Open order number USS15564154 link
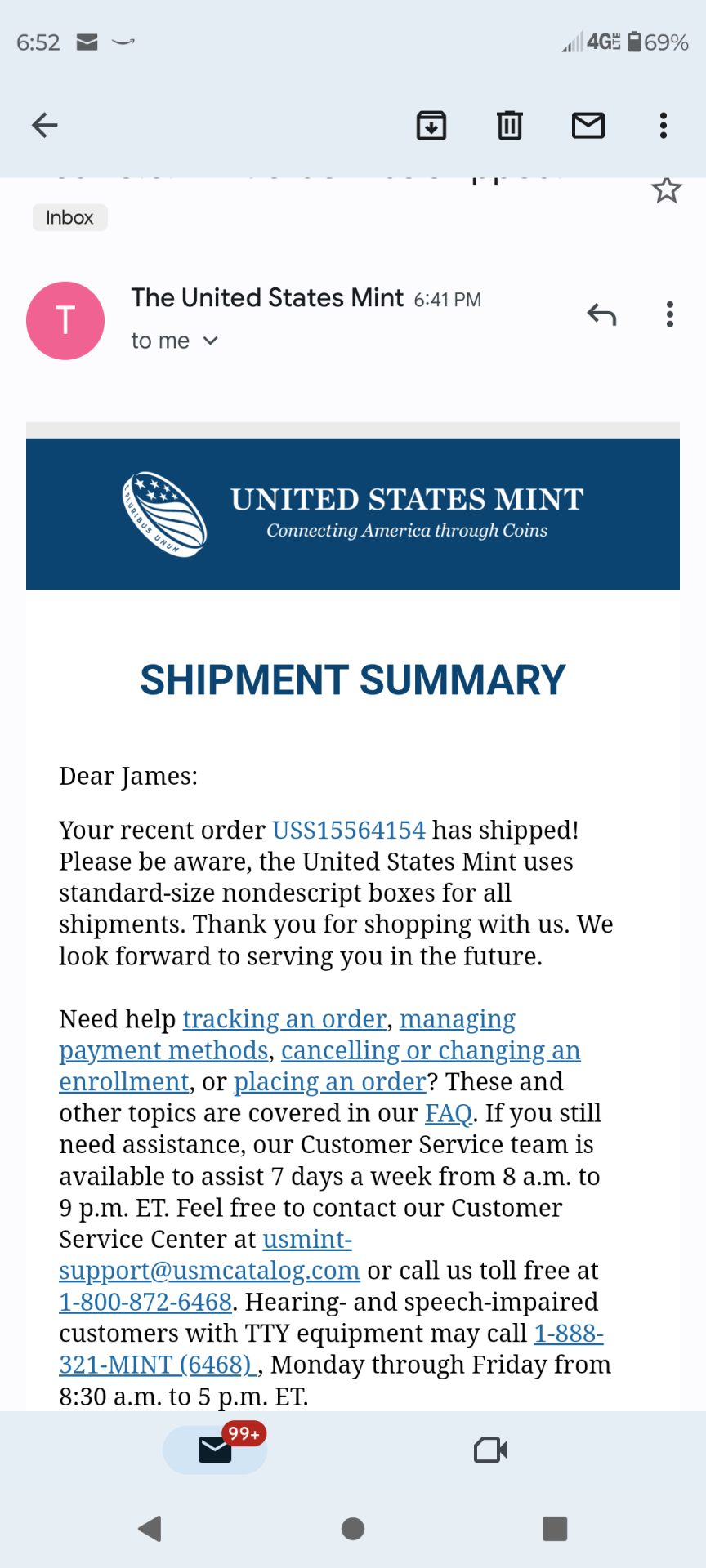The height and width of the screenshot is (1568, 706). [x=349, y=830]
